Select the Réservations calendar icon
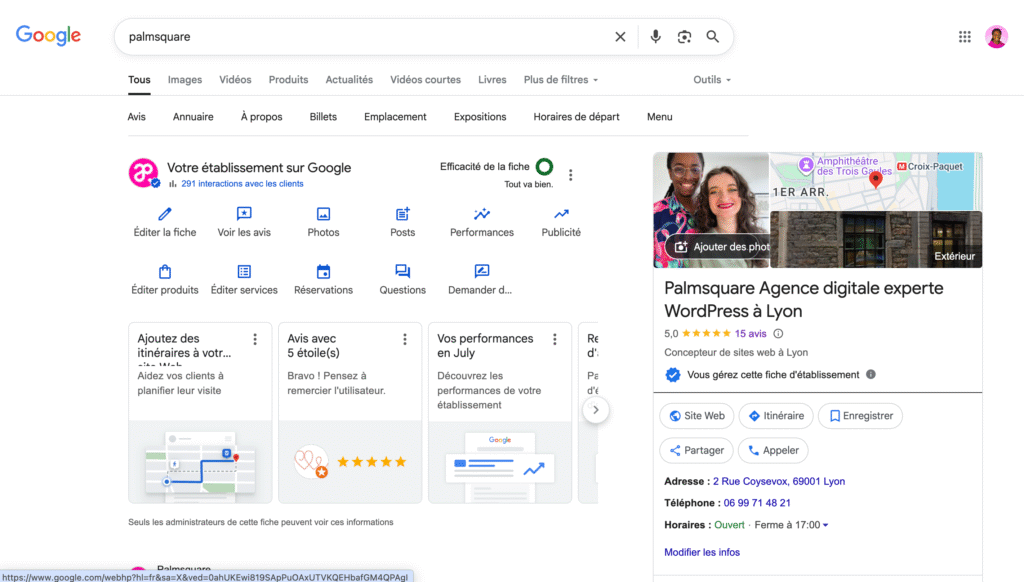 pos(323,271)
